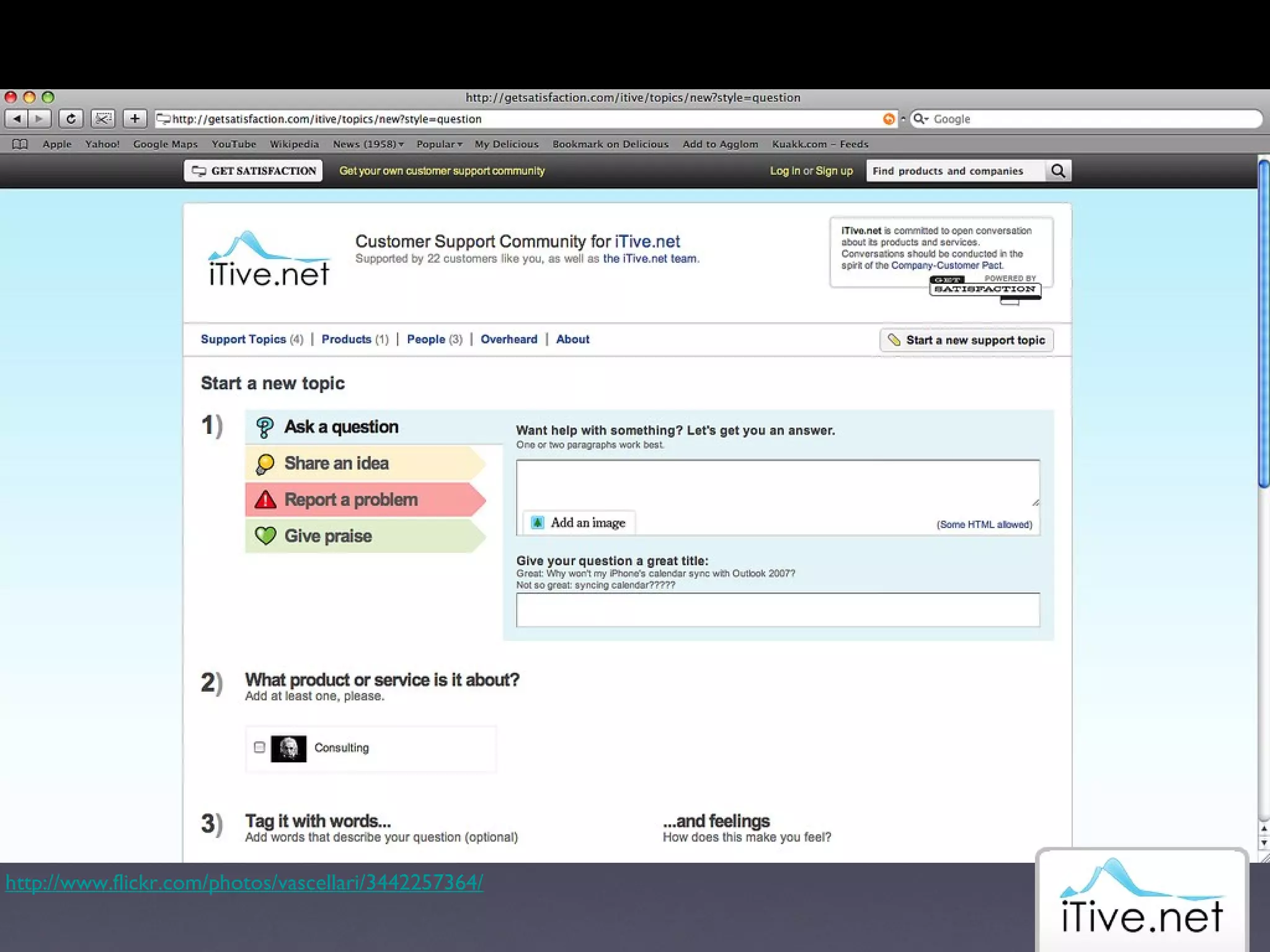Click the orange RSS icon in address bar
1270x952 pixels.
click(889, 119)
